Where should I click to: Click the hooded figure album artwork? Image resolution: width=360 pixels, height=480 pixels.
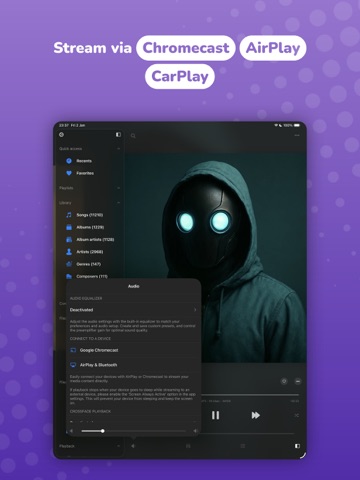coord(216,257)
